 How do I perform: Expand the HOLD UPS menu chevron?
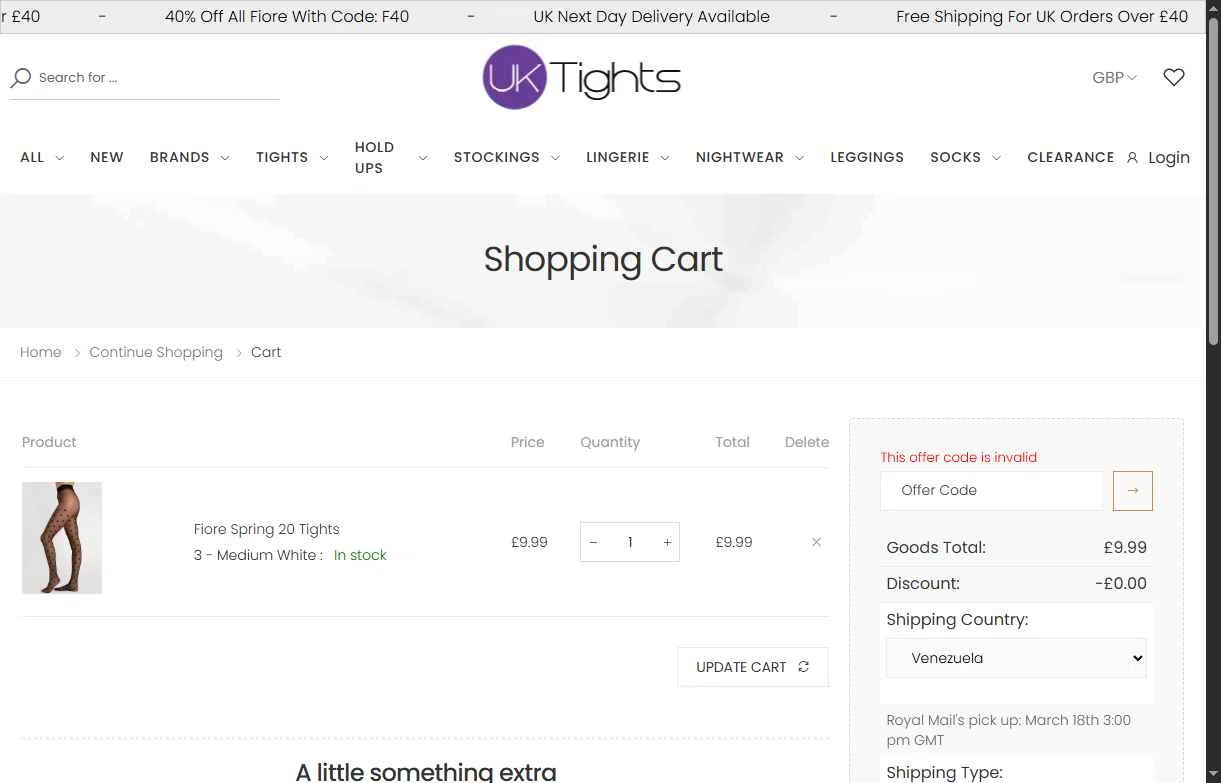pos(423,158)
